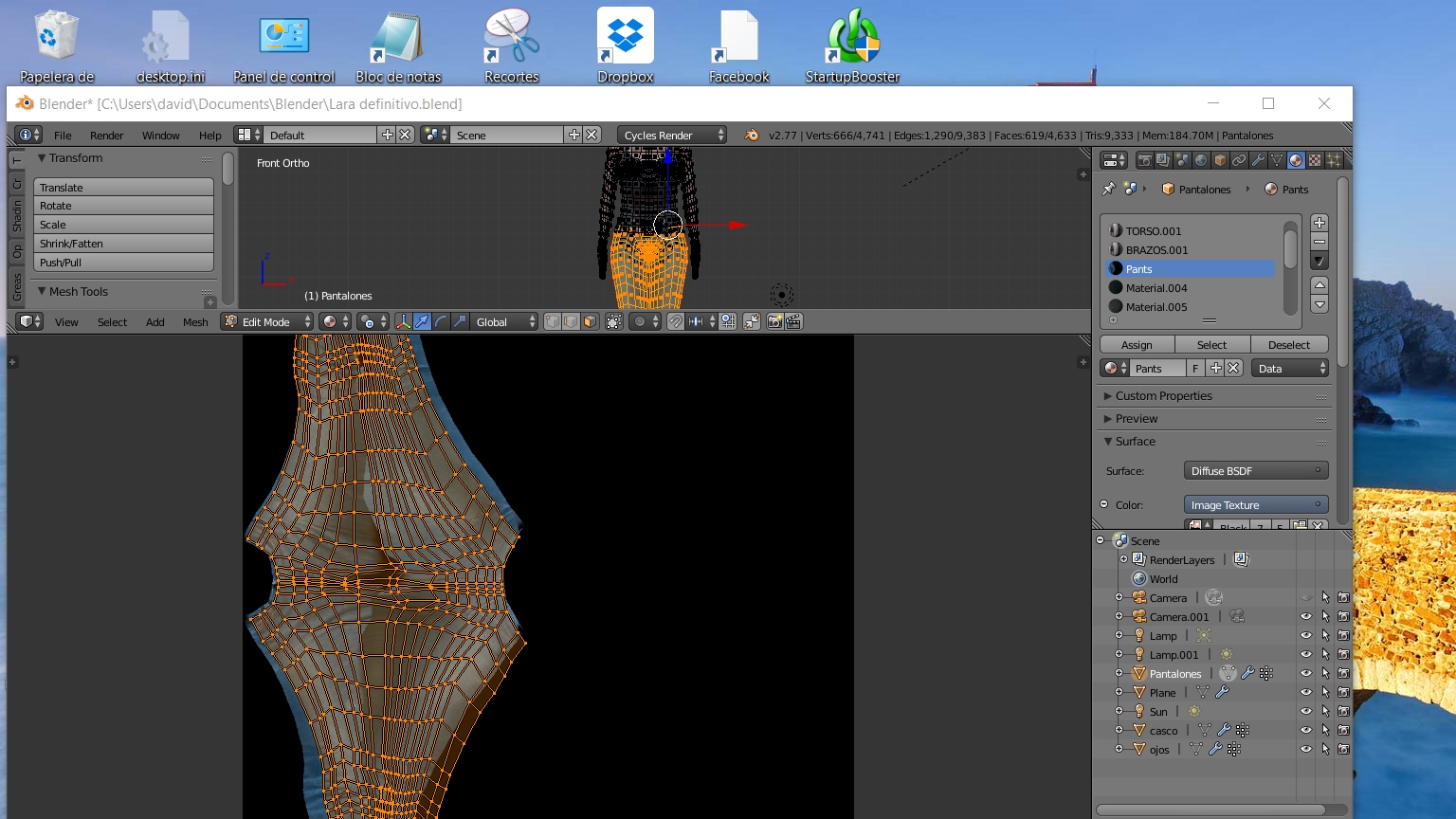
Task: Click the OpenGL render active viewport icon
Action: coord(774,322)
